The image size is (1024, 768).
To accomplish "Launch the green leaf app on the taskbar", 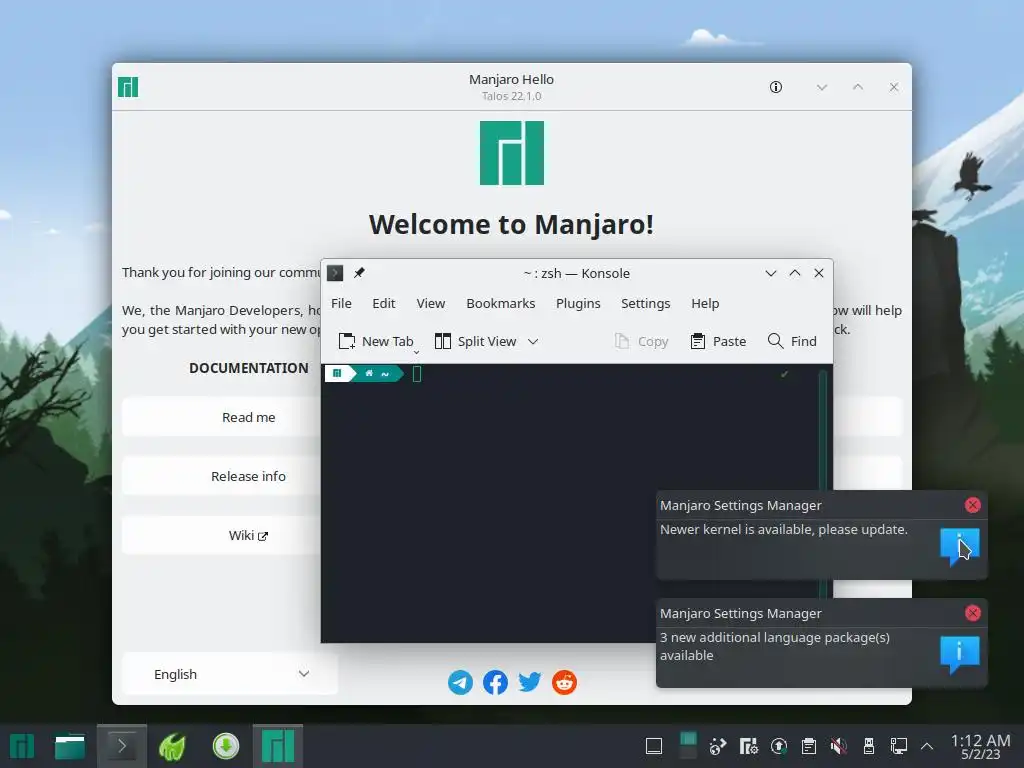I will (x=172, y=746).
